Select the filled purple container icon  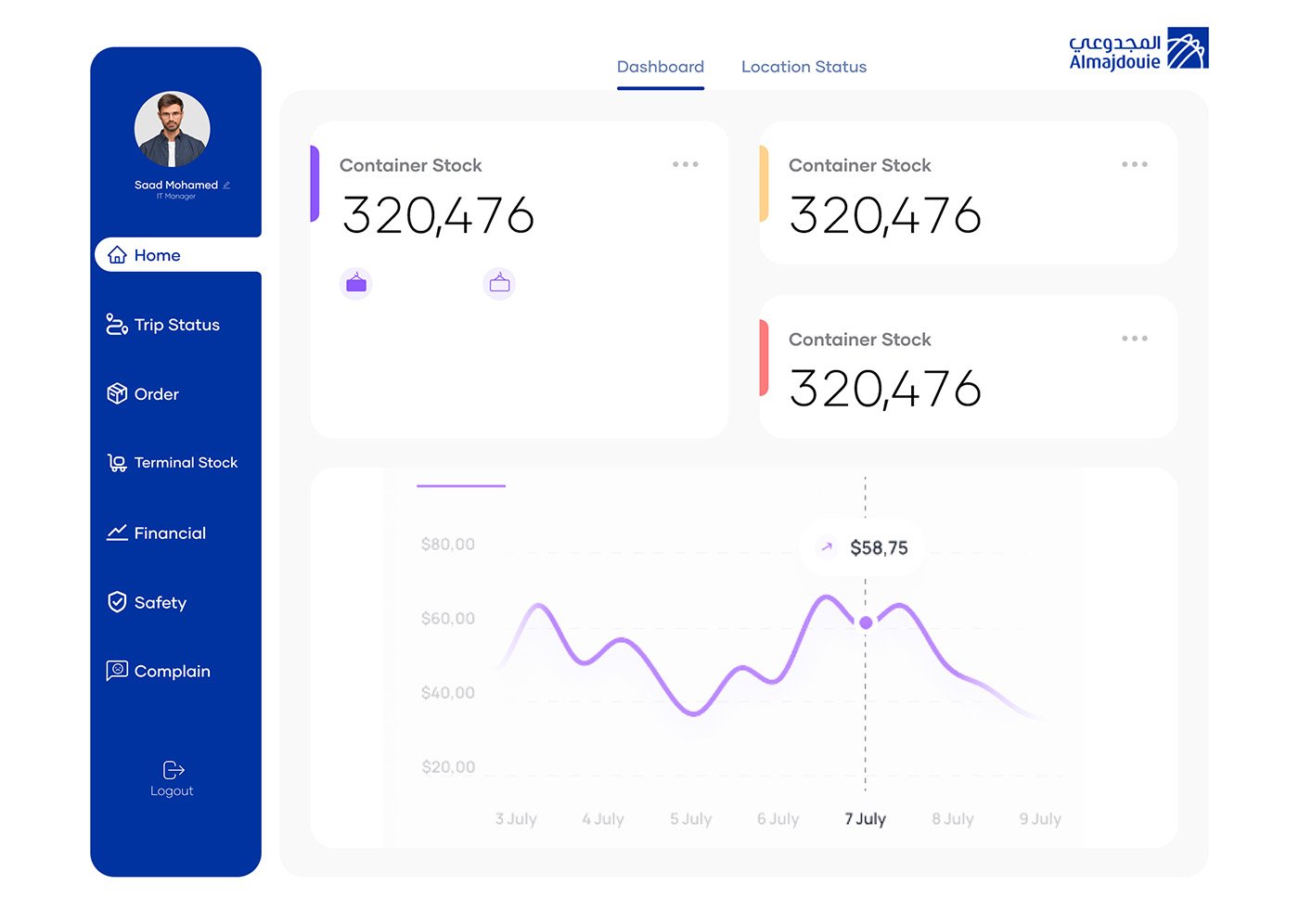coord(356,283)
